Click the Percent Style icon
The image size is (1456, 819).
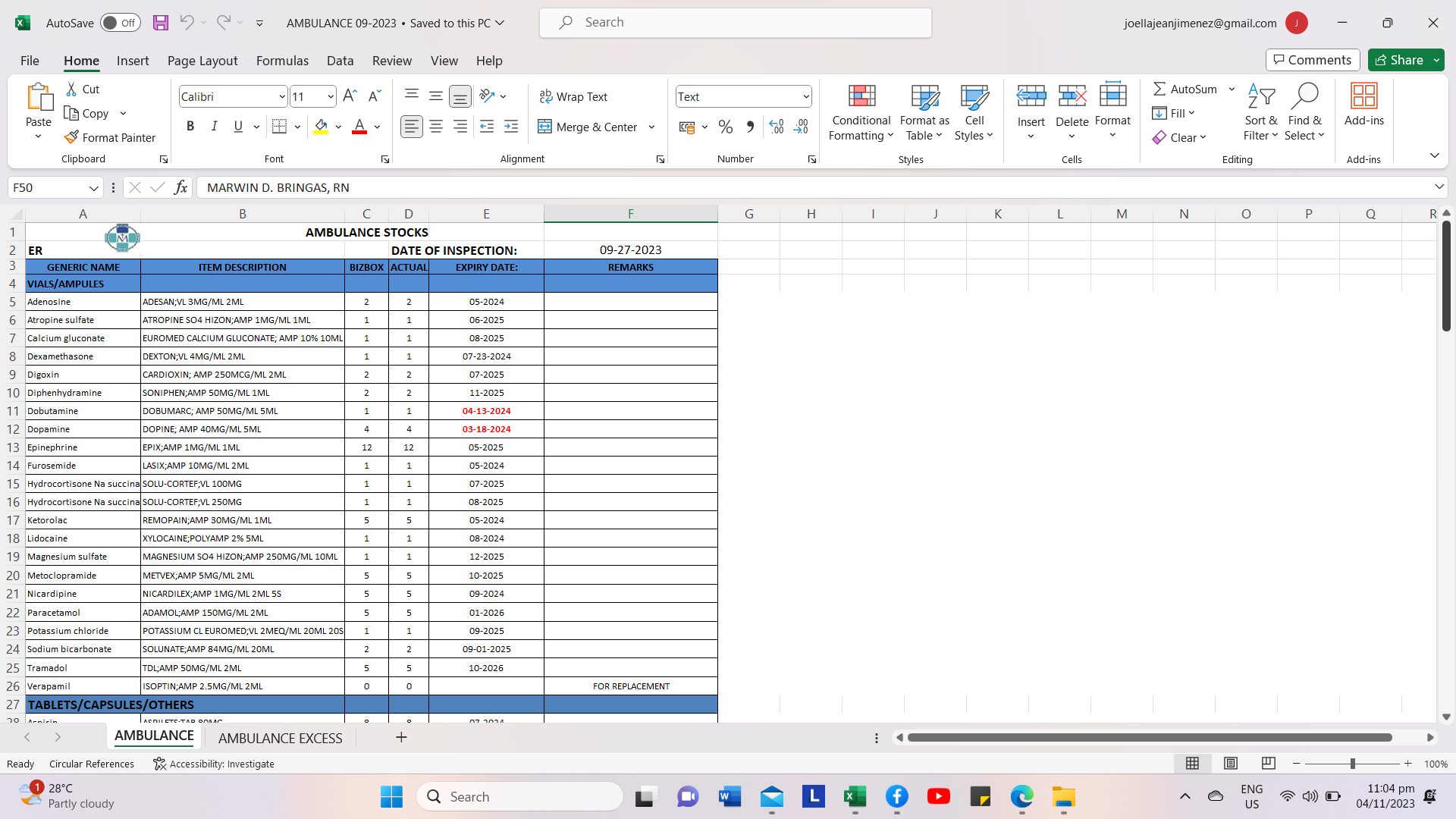(x=725, y=127)
